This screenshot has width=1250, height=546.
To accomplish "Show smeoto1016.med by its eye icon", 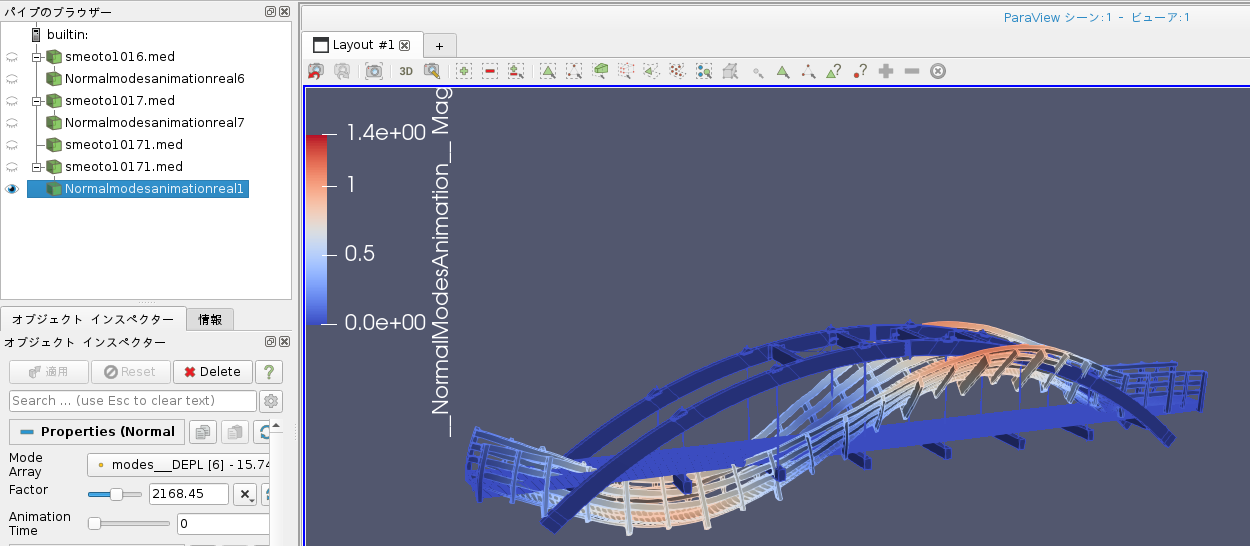I will tap(12, 57).
